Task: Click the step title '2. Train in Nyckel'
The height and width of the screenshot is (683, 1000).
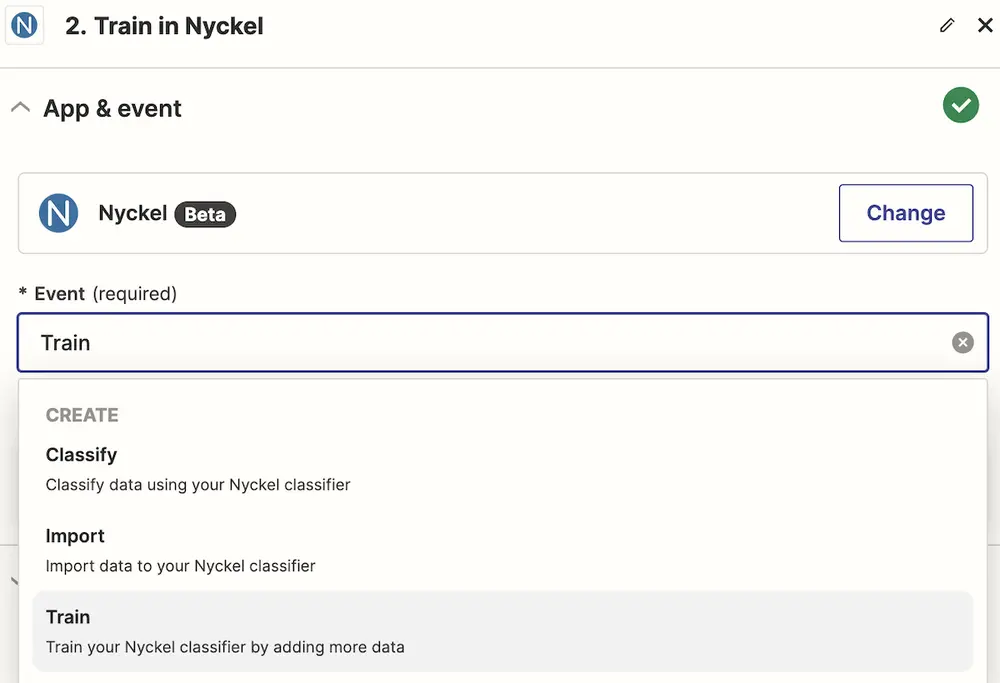Action: coord(164,26)
